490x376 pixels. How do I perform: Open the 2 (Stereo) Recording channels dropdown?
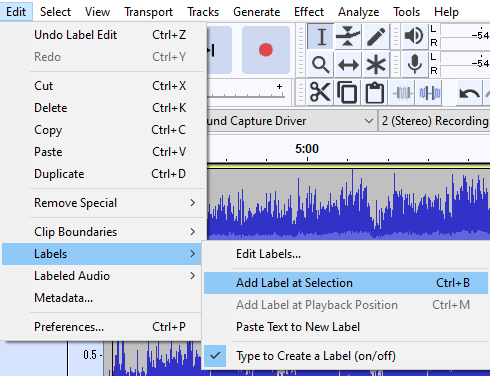[x=434, y=121]
